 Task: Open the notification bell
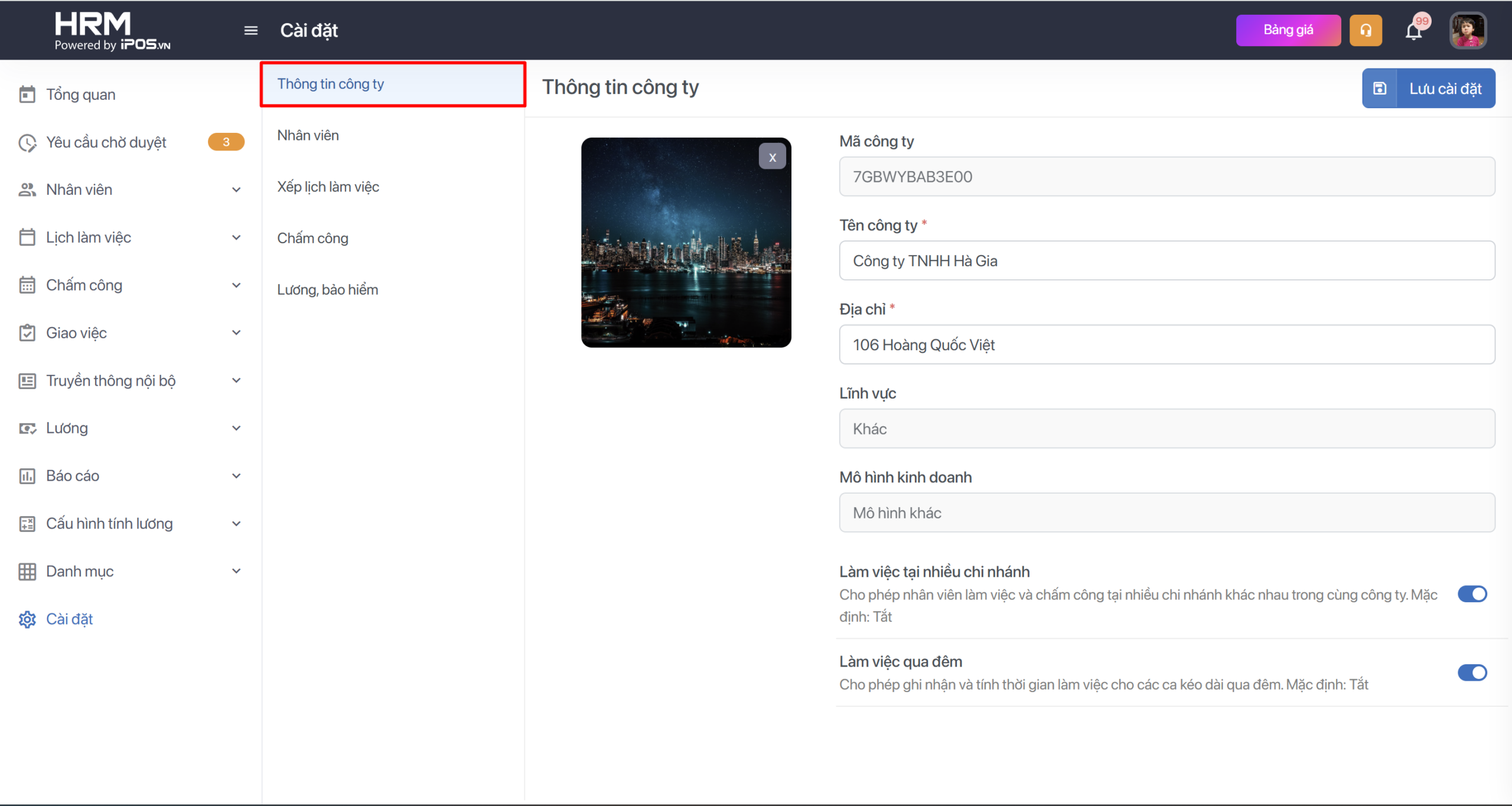click(x=1414, y=30)
